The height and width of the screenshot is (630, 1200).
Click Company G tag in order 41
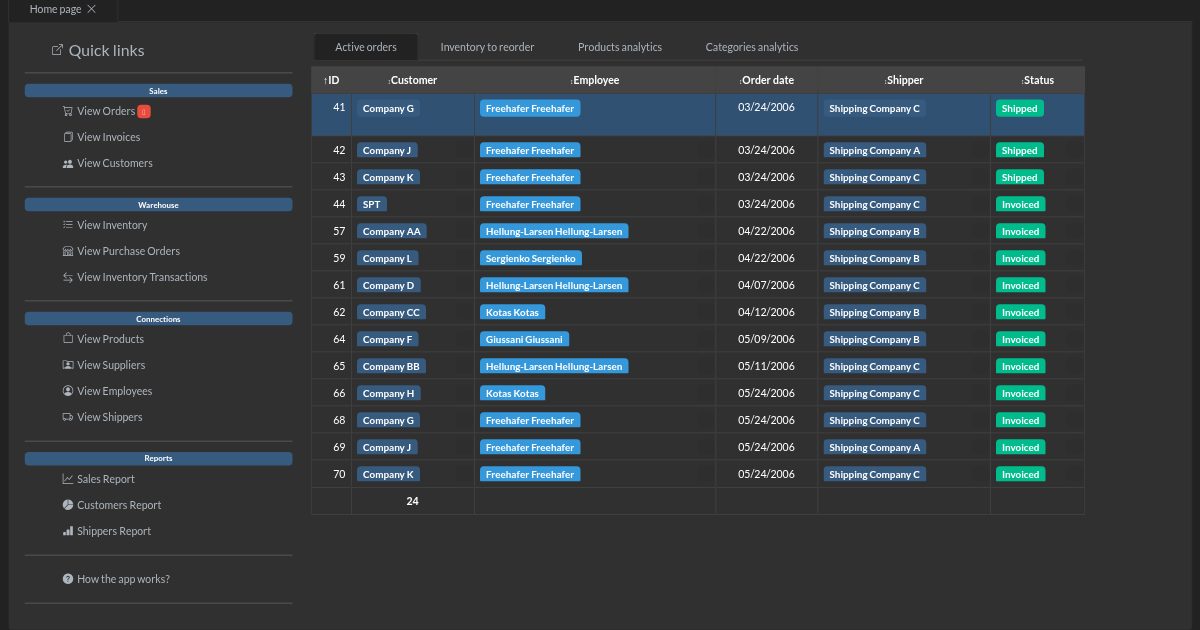click(x=388, y=108)
